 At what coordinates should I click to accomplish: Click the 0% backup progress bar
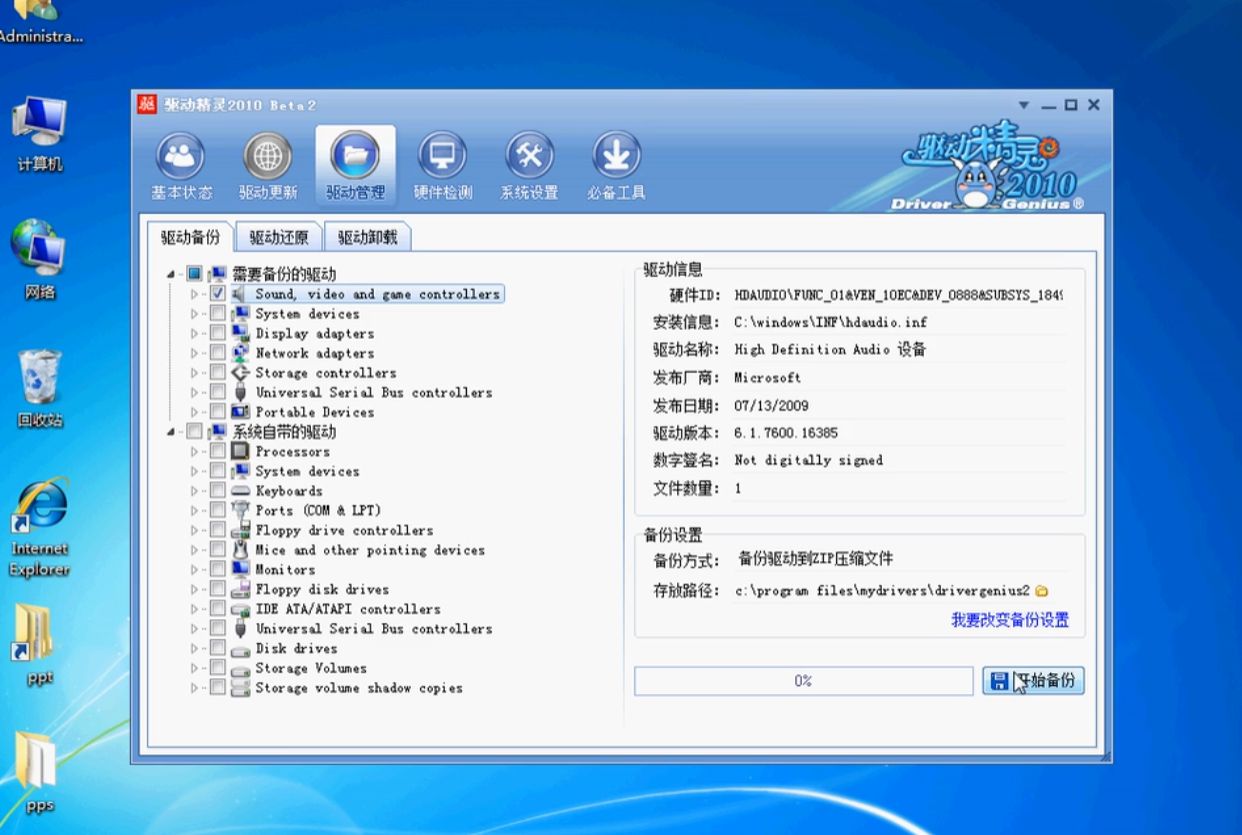click(803, 681)
